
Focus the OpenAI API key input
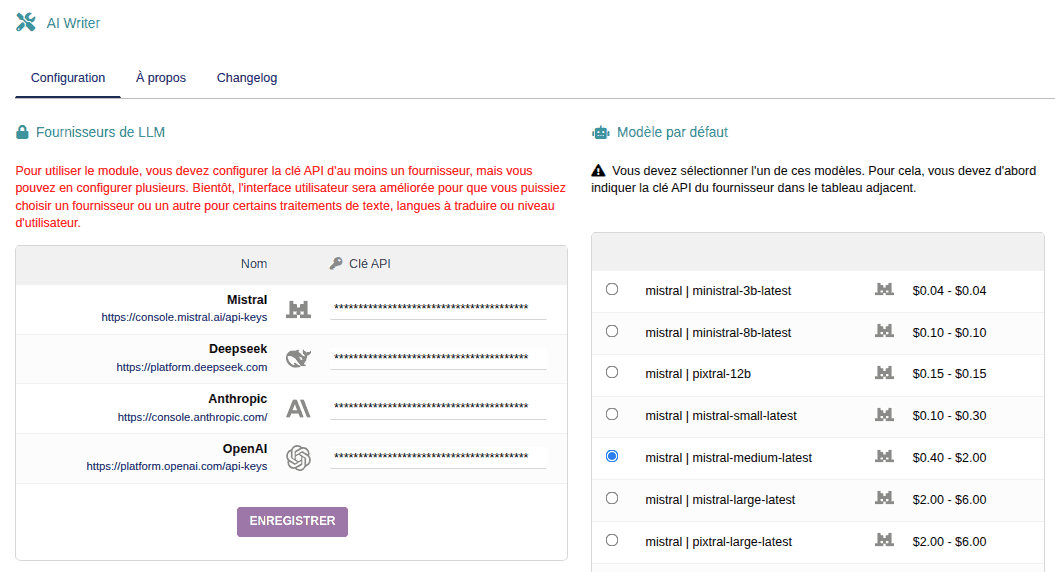[x=438, y=458]
